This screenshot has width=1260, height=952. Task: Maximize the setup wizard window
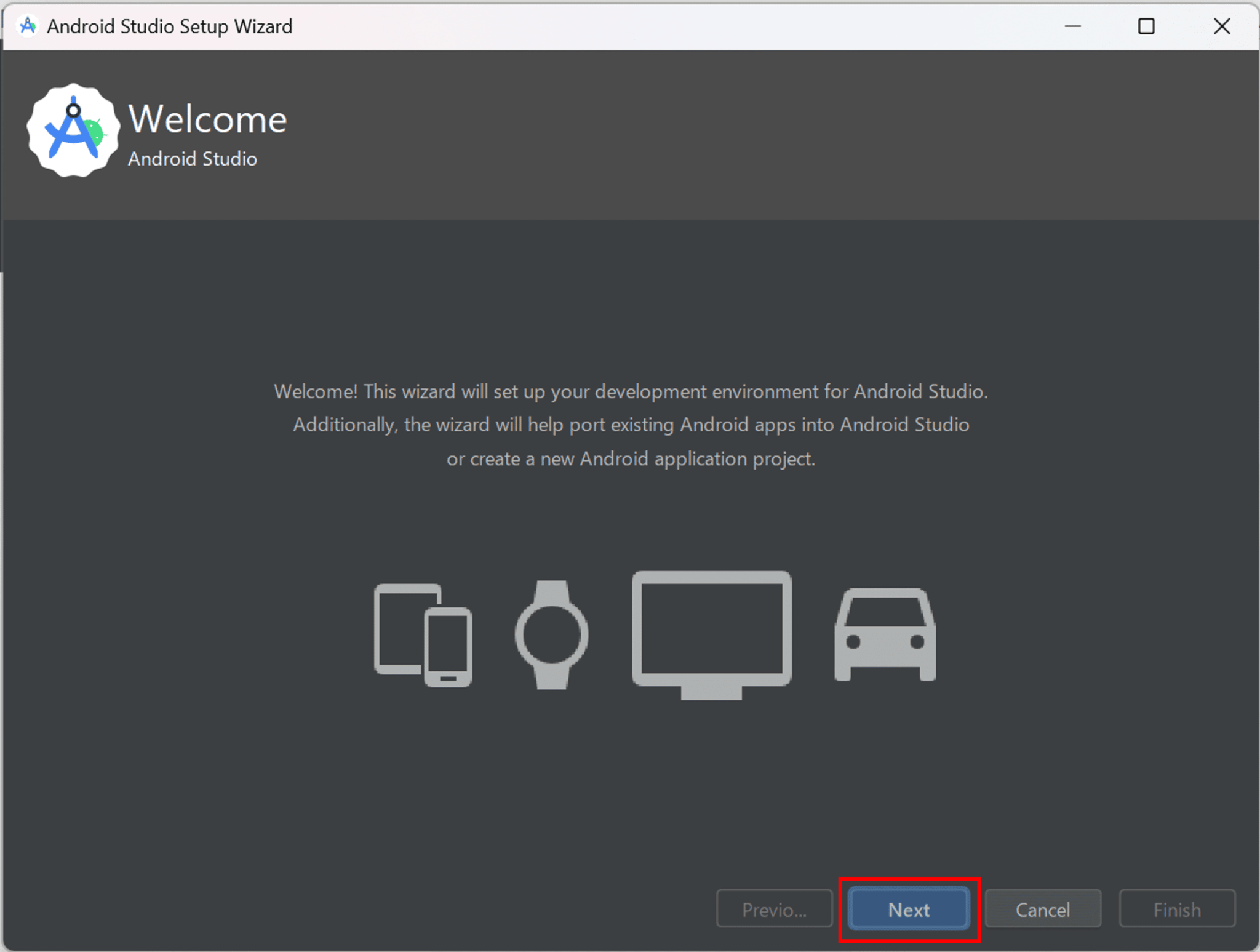[x=1147, y=26]
